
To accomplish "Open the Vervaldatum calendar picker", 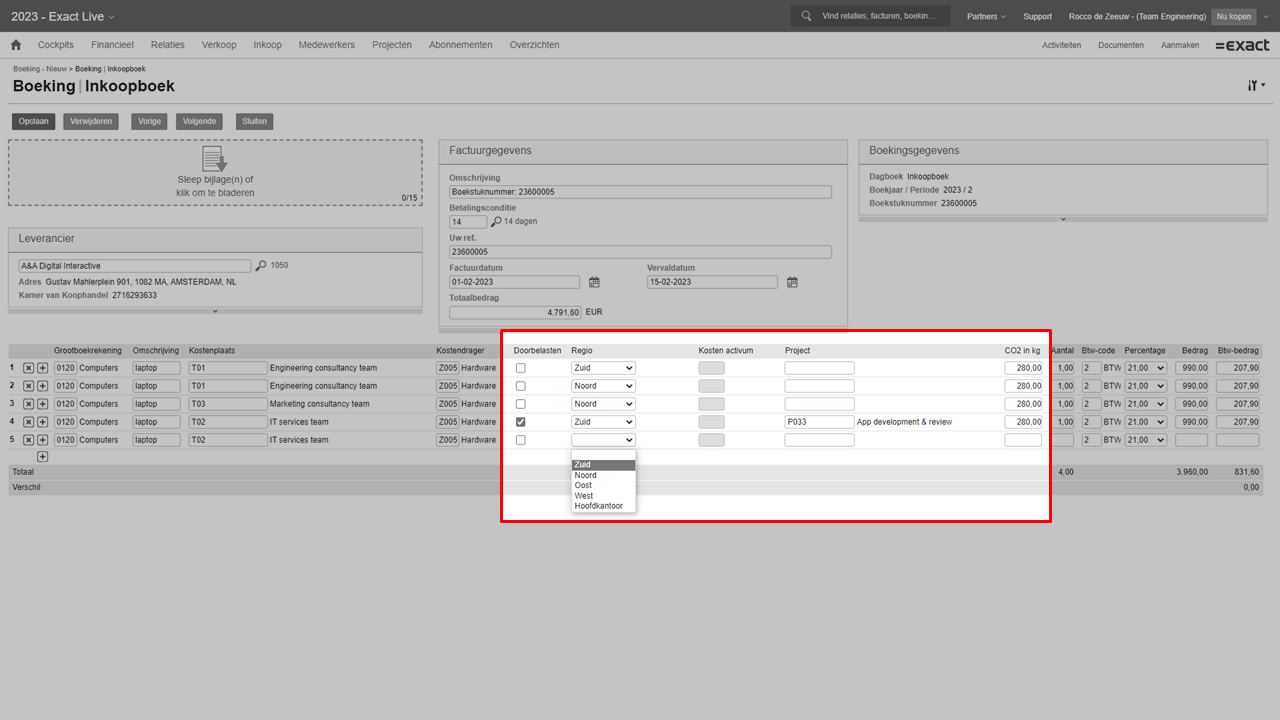I will click(792, 282).
